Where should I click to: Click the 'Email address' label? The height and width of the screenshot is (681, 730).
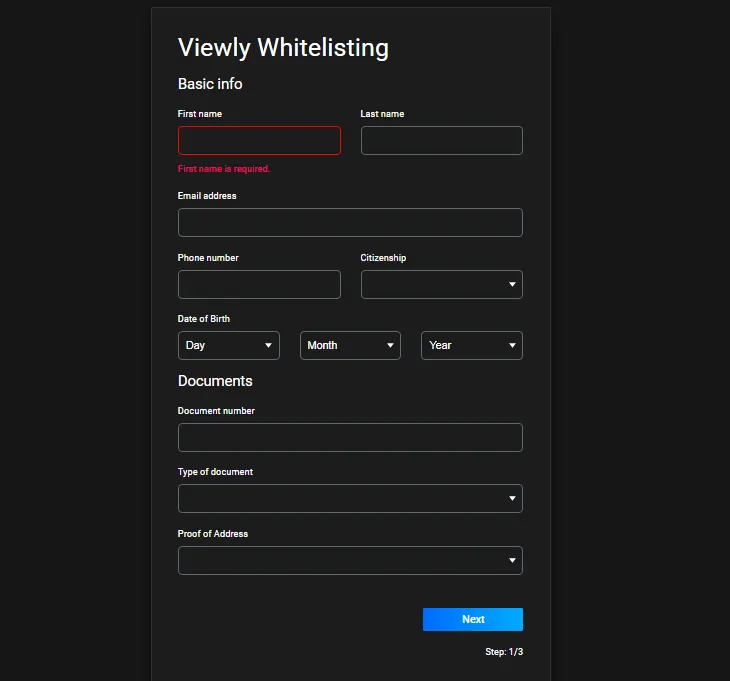[207, 196]
